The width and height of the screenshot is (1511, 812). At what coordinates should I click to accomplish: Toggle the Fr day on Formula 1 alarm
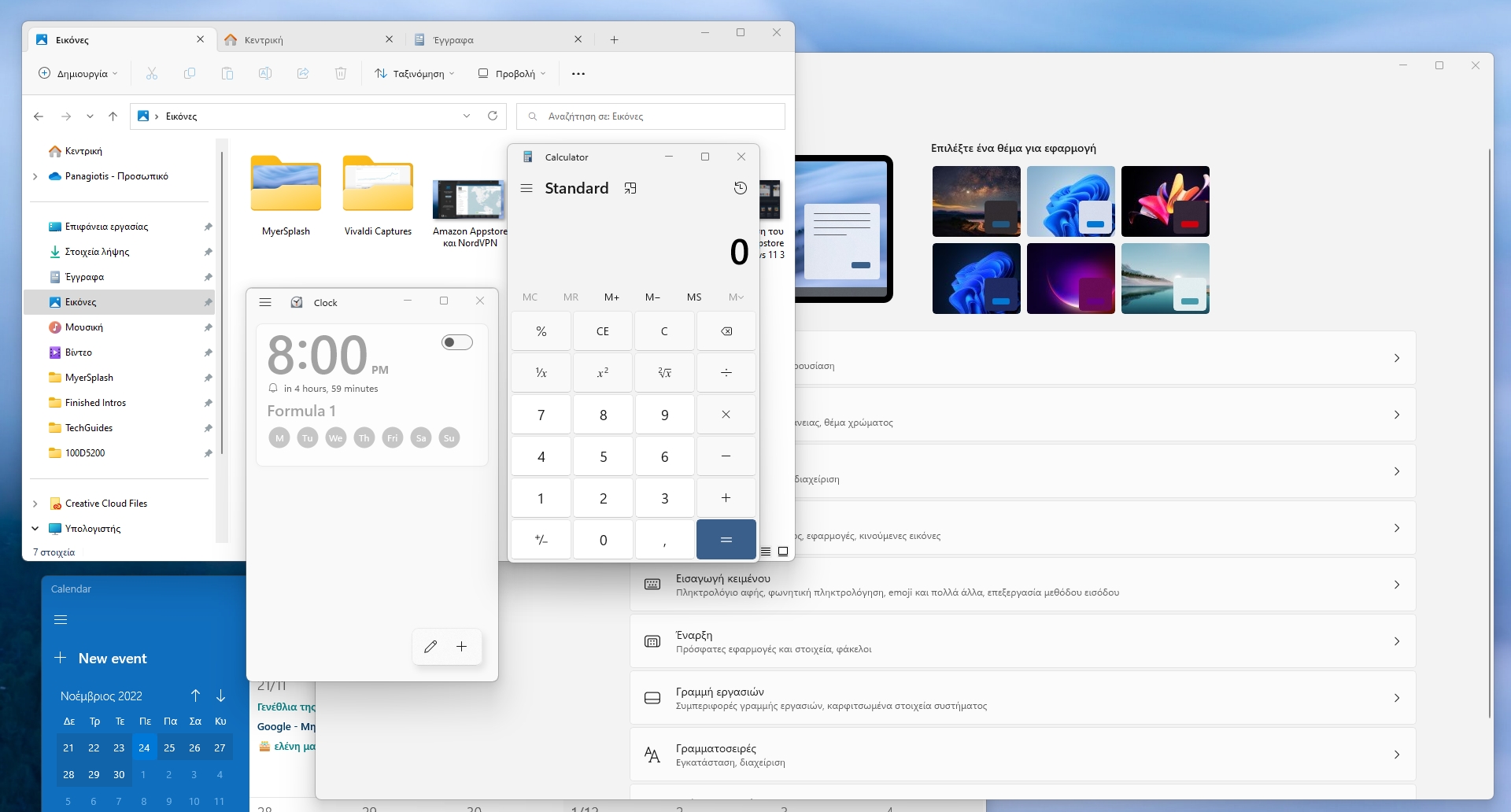point(392,438)
